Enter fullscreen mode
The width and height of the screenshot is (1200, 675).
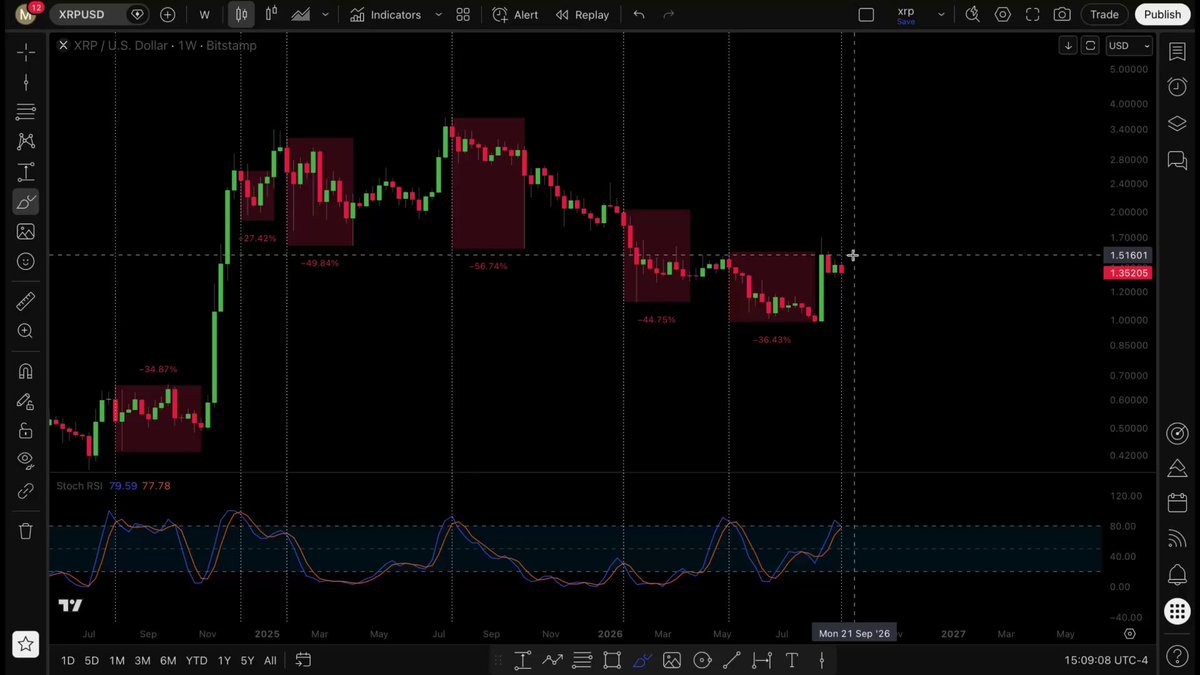[1033, 15]
